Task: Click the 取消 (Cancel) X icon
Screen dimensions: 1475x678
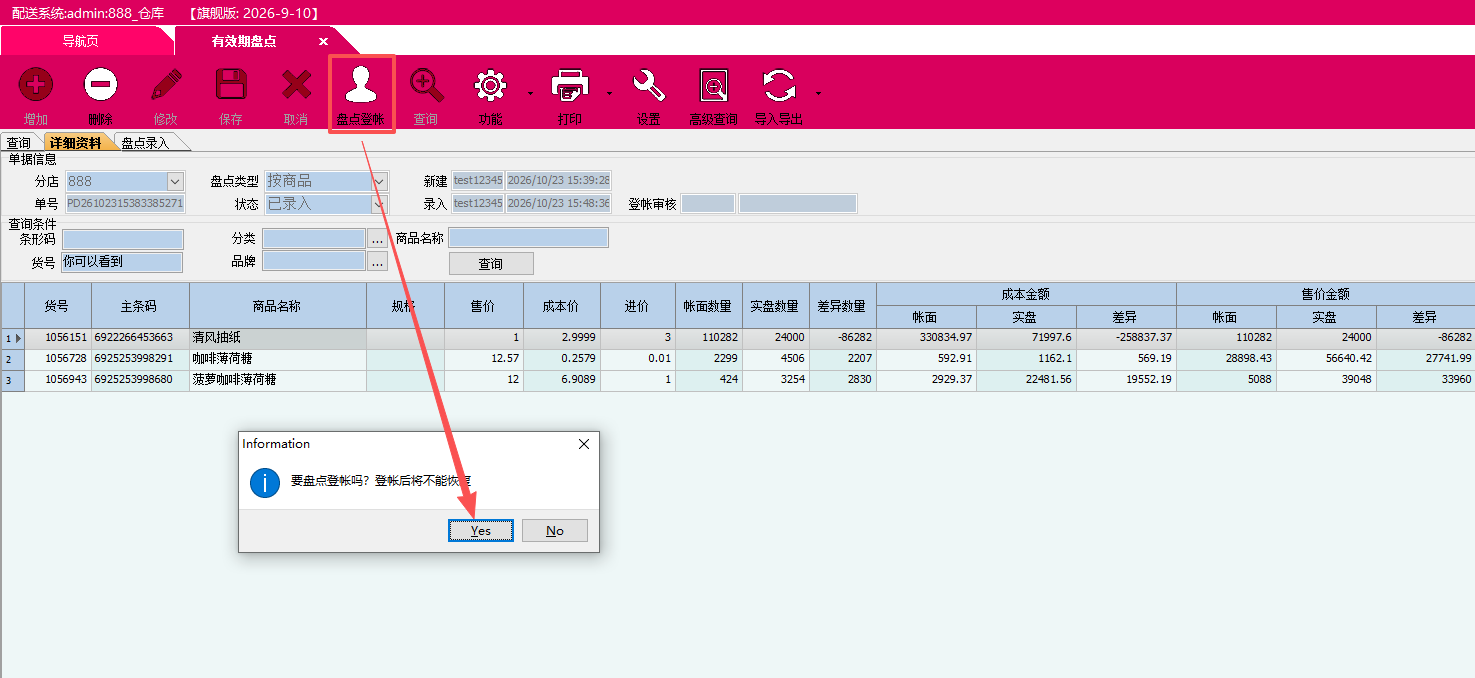Action: click(296, 85)
